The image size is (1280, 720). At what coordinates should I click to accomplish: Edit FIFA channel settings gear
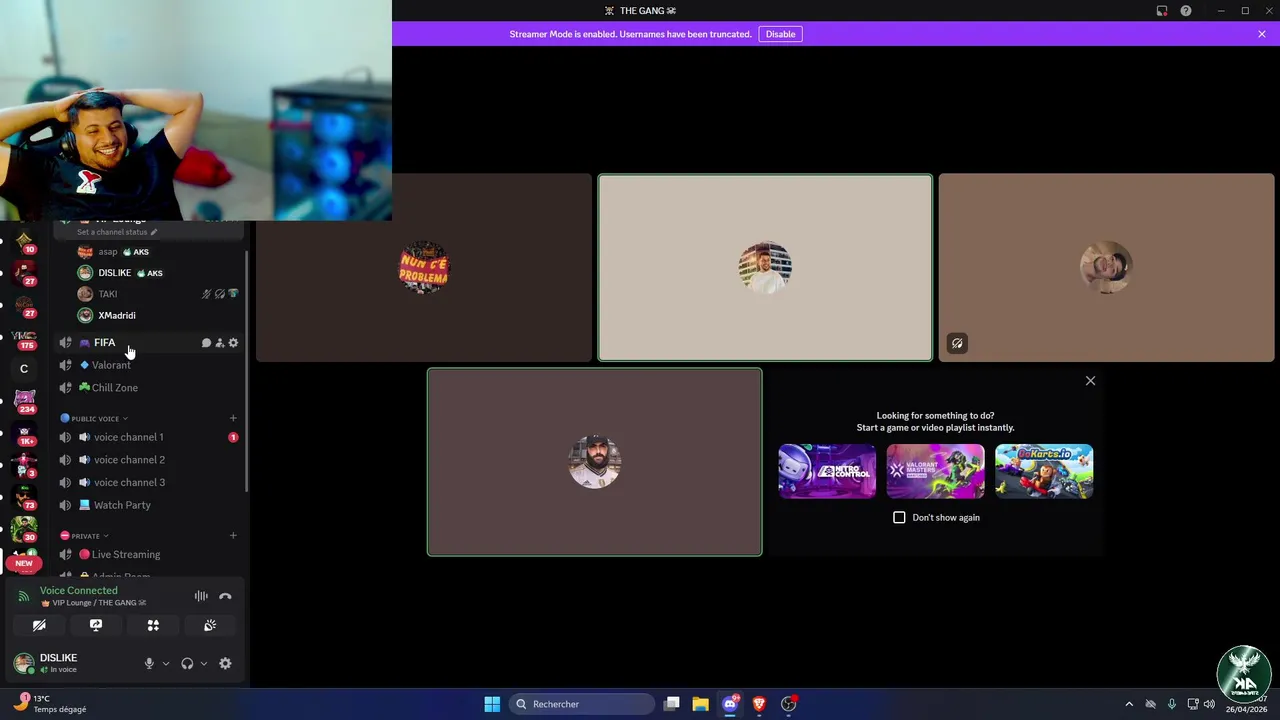click(233, 343)
